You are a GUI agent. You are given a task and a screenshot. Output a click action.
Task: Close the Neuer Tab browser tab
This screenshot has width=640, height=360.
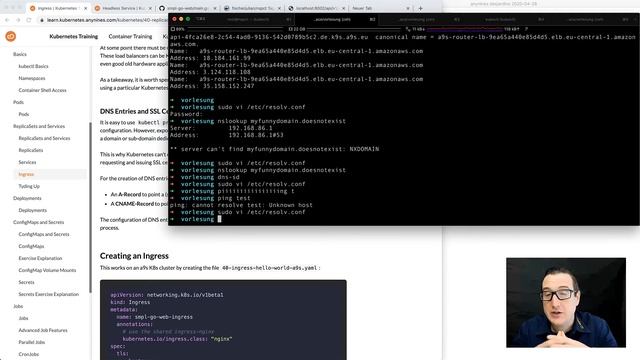(x=408, y=8)
